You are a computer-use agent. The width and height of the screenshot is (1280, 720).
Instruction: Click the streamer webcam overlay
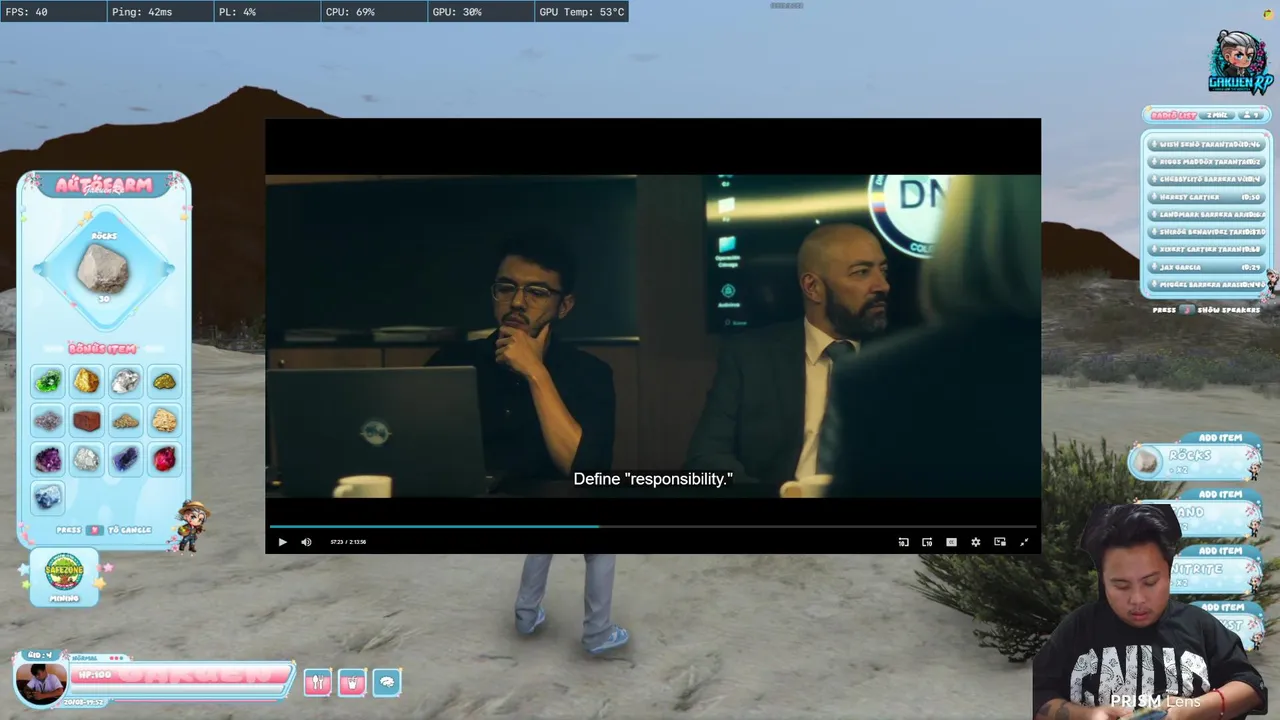tap(1150, 612)
